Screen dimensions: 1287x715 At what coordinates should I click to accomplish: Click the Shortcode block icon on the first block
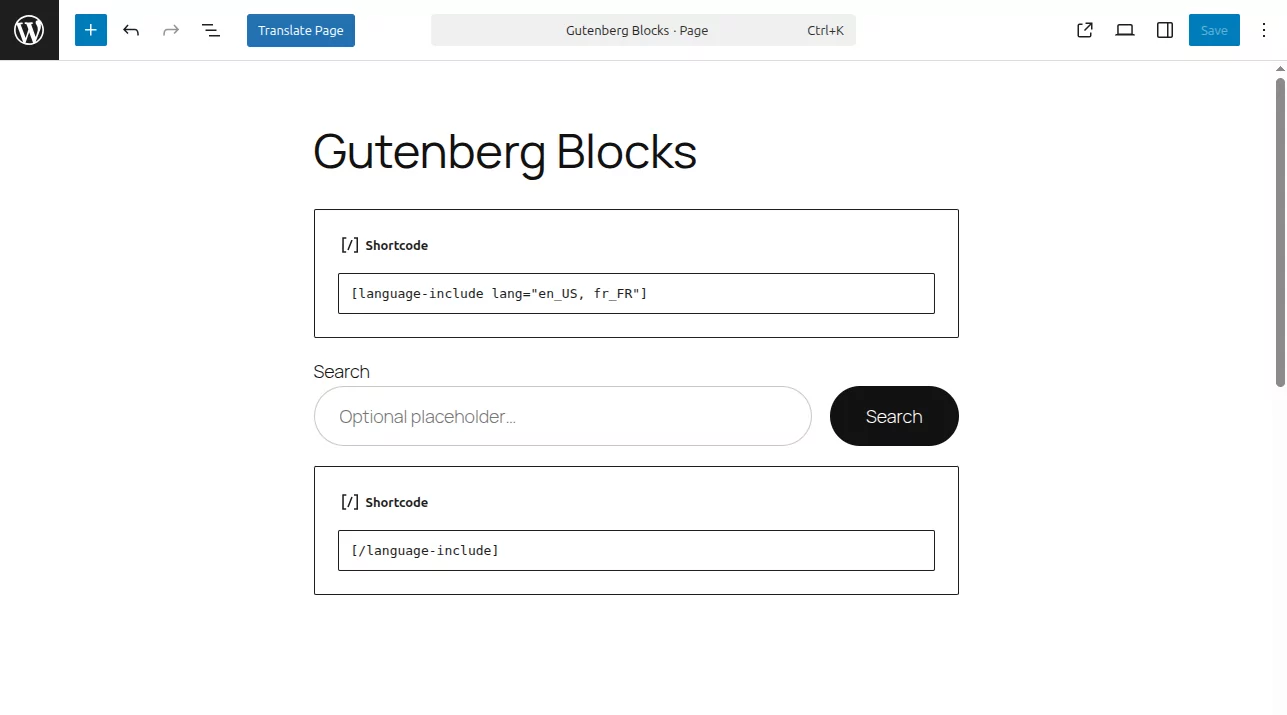click(x=350, y=244)
